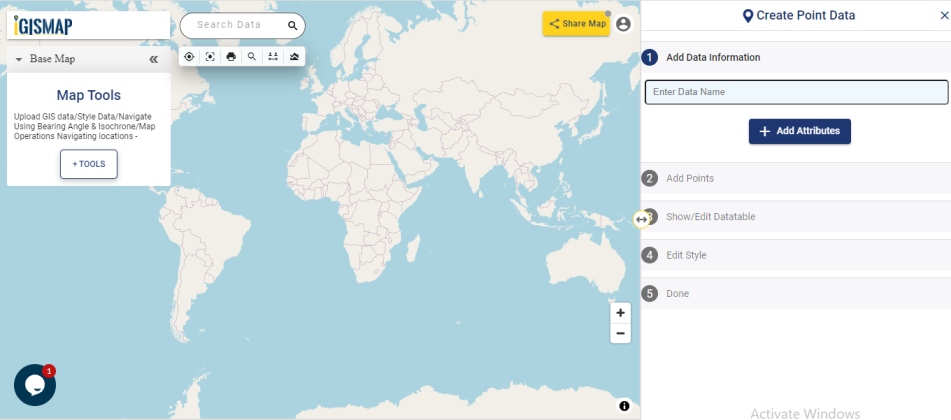Click the center-focus frame icon

210,56
